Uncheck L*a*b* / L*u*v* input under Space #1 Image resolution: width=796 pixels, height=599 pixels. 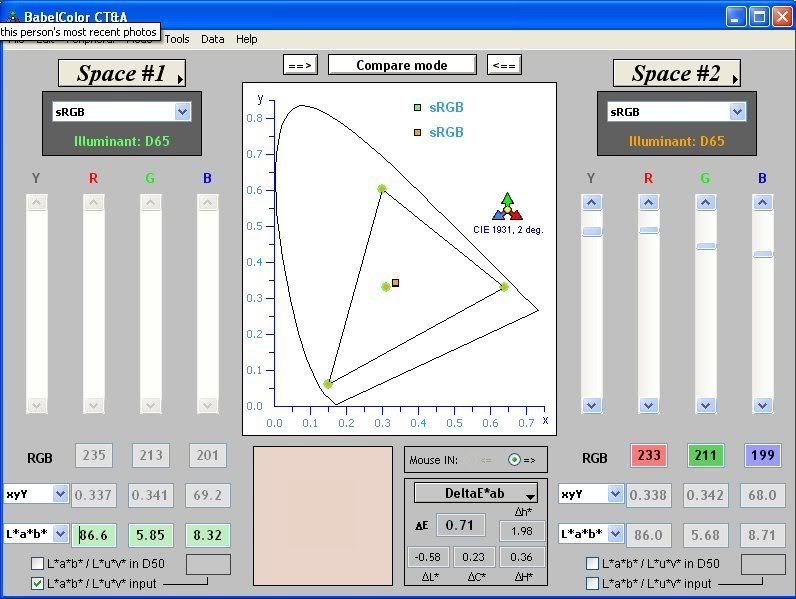tap(38, 583)
